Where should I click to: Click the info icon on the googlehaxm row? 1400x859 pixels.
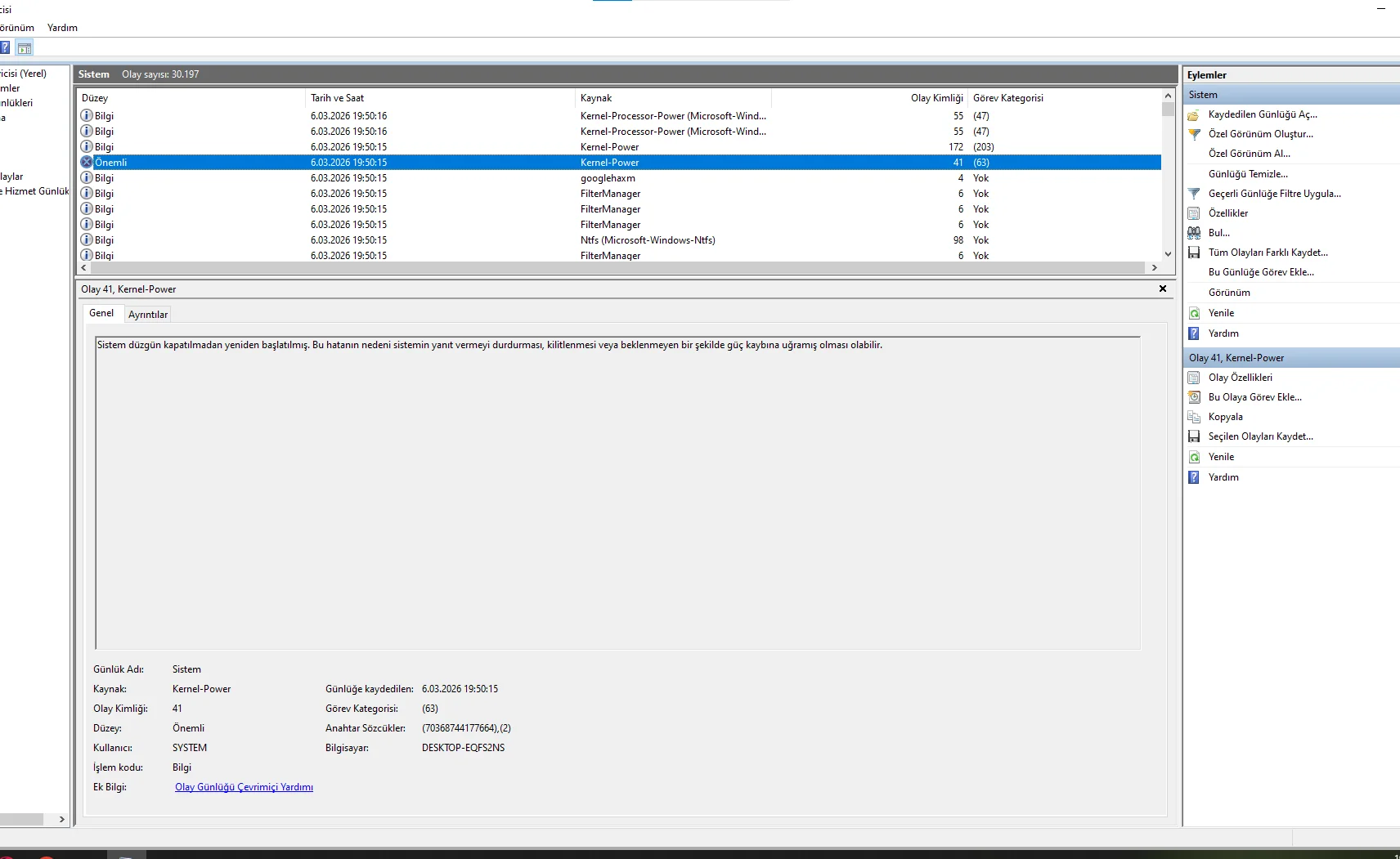(x=87, y=178)
